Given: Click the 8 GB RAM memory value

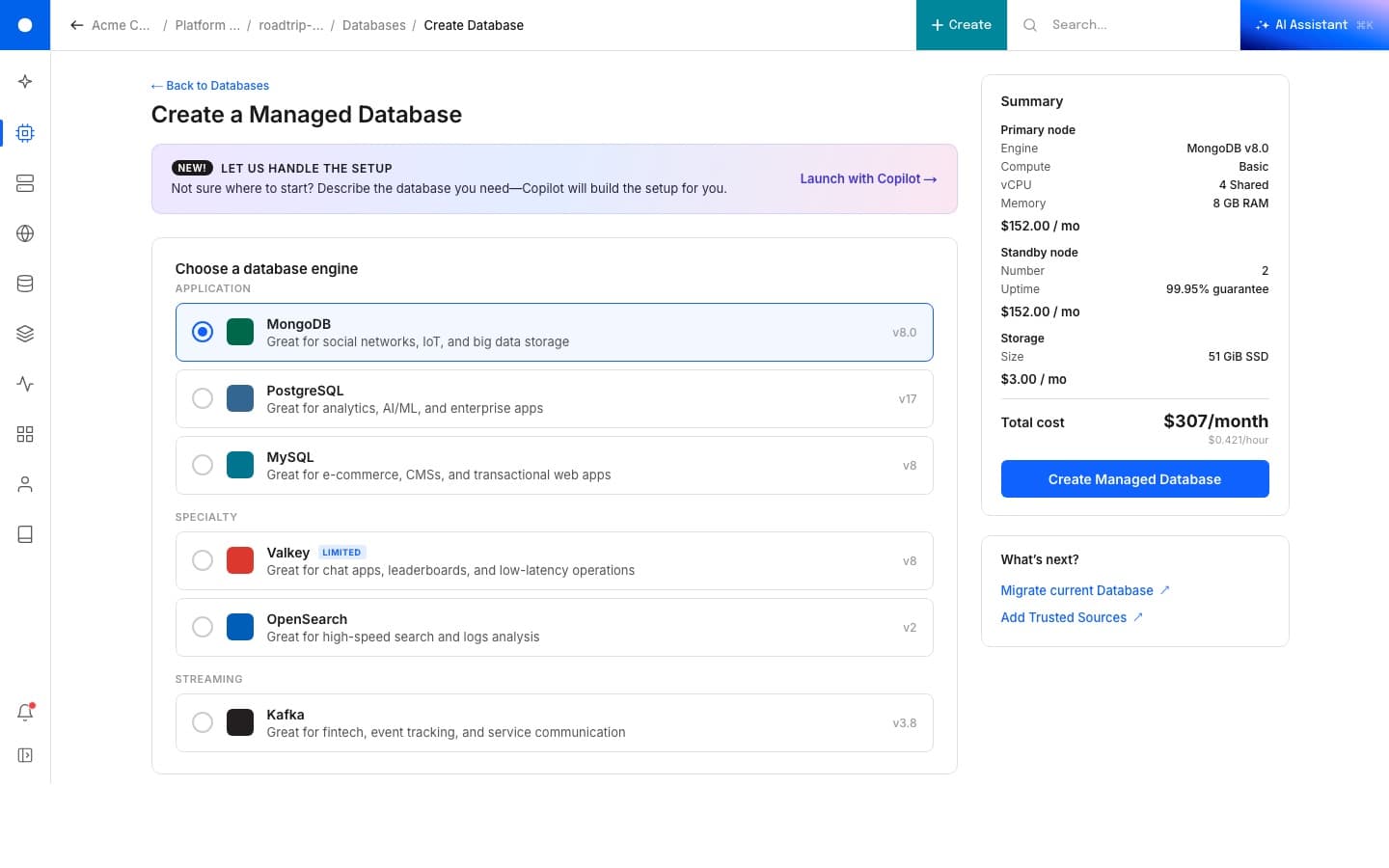Looking at the screenshot, I should [1240, 203].
